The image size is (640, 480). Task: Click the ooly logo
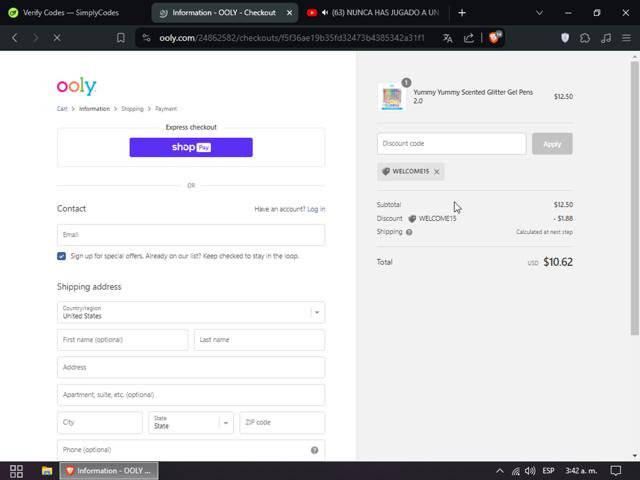76,86
